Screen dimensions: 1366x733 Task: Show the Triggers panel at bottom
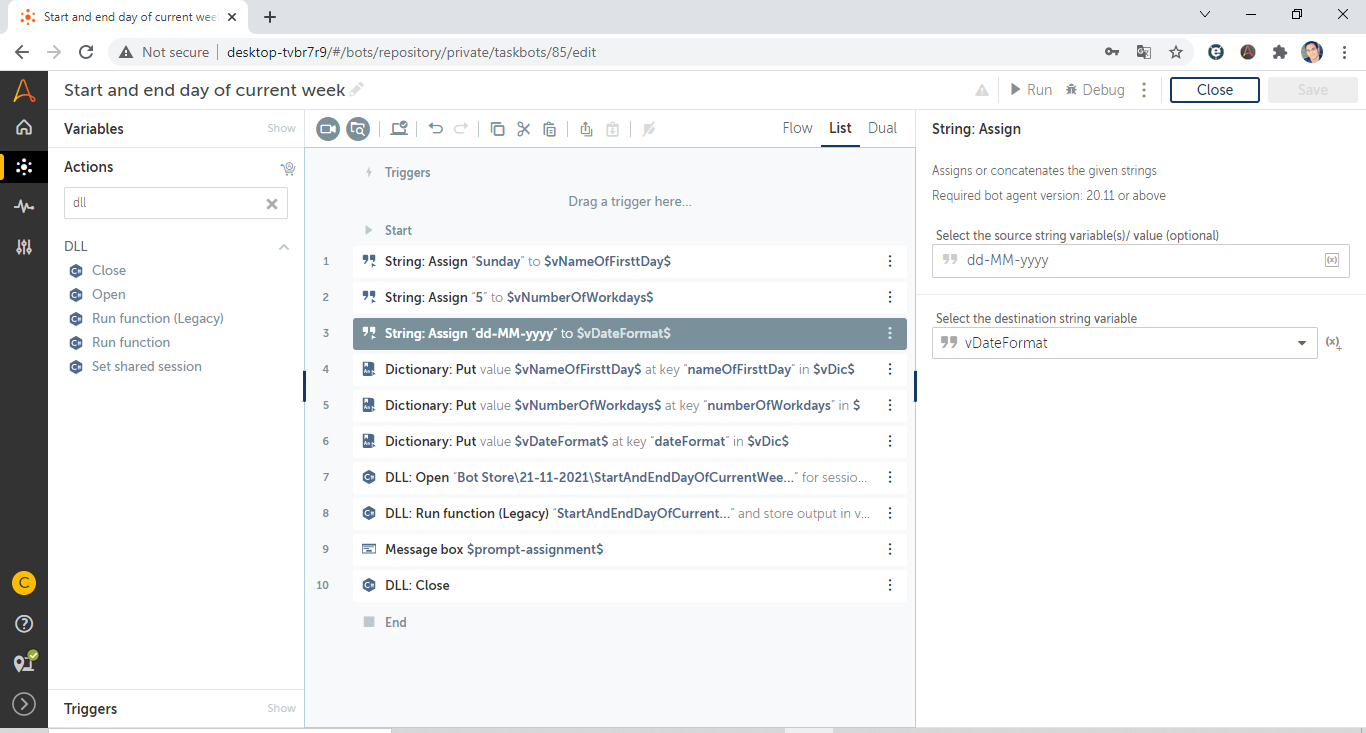(281, 708)
